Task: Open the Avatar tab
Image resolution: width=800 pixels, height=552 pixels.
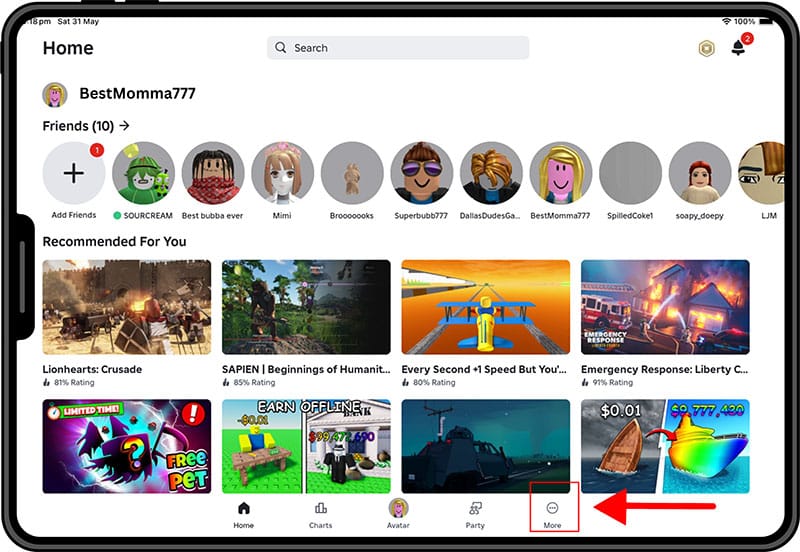Action: [x=398, y=515]
